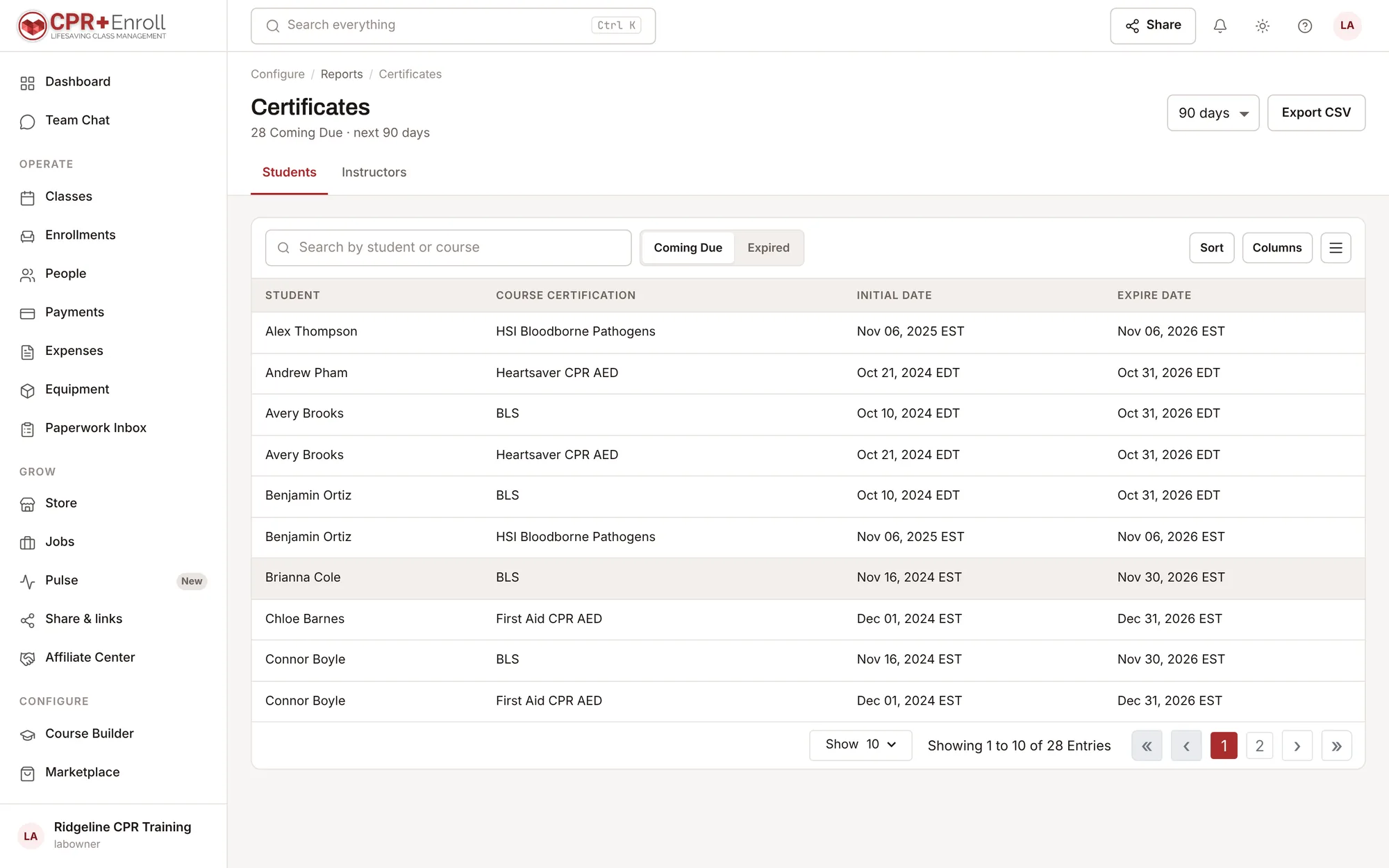The height and width of the screenshot is (868, 1389).
Task: Open People in sidebar
Action: pyautogui.click(x=113, y=274)
